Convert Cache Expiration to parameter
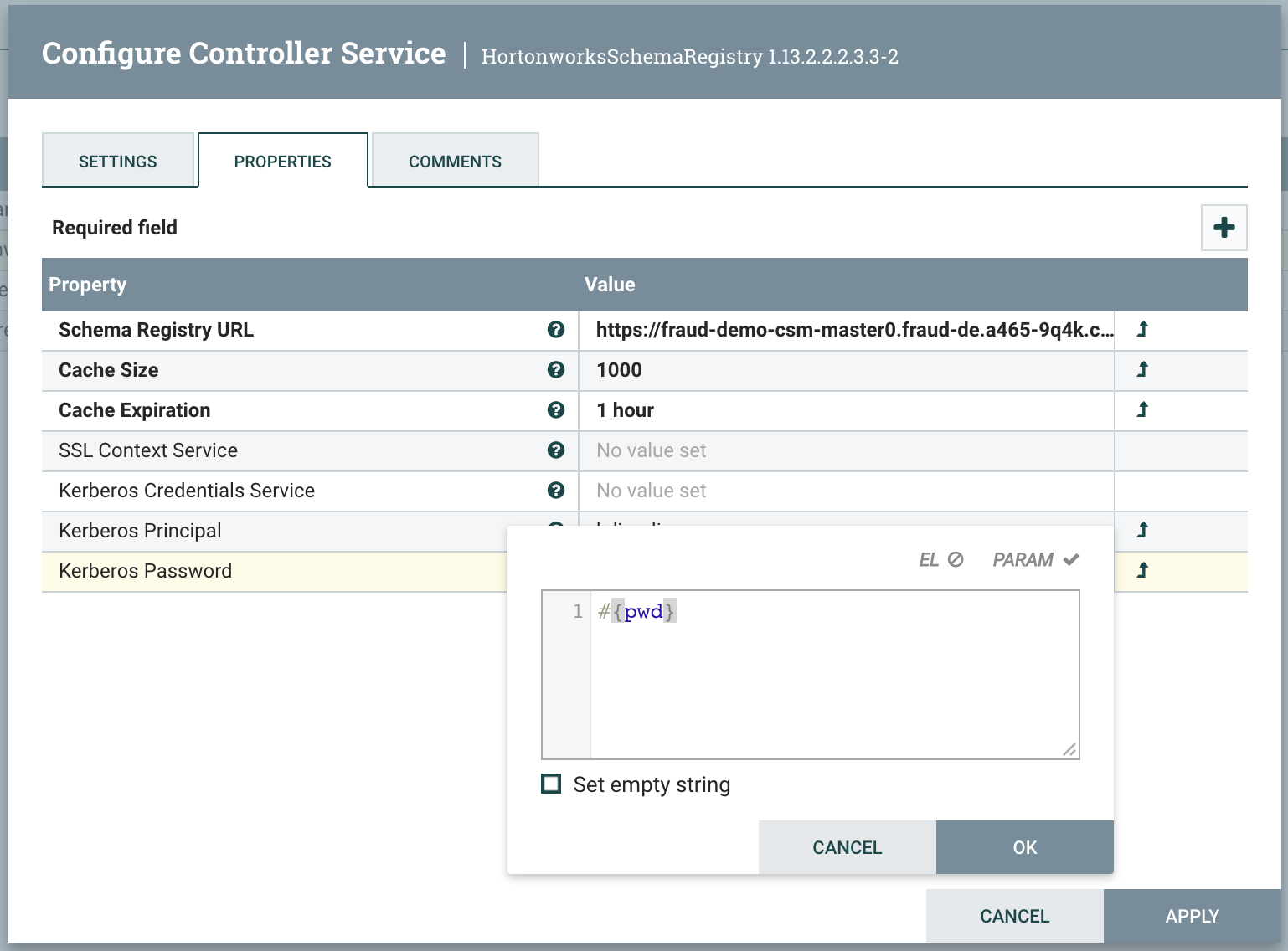The width and height of the screenshot is (1288, 951). [1142, 410]
